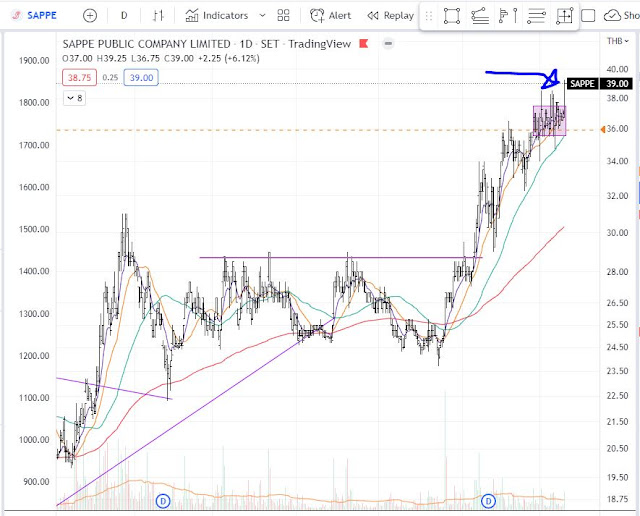The image size is (640, 516).
Task: Collapse the legend using the minus button
Action: click(x=388, y=43)
